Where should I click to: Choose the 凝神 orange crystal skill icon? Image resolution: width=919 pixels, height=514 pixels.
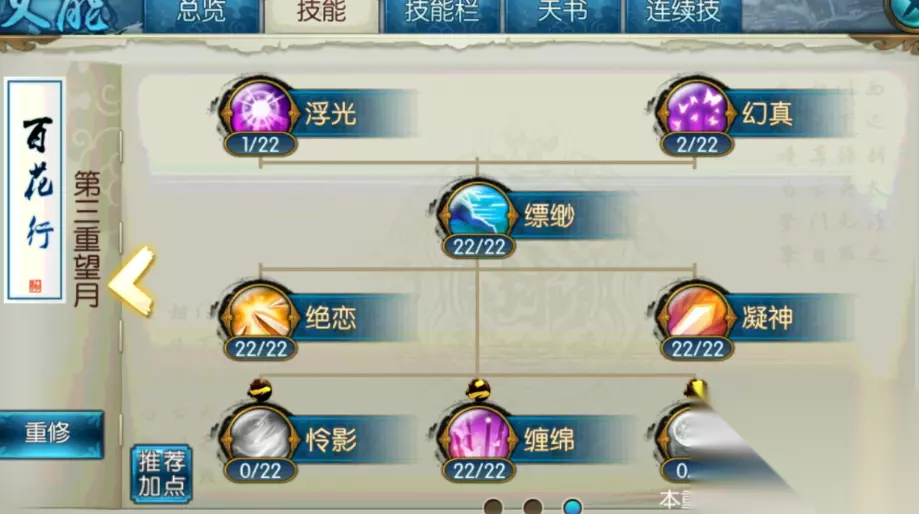[696, 314]
